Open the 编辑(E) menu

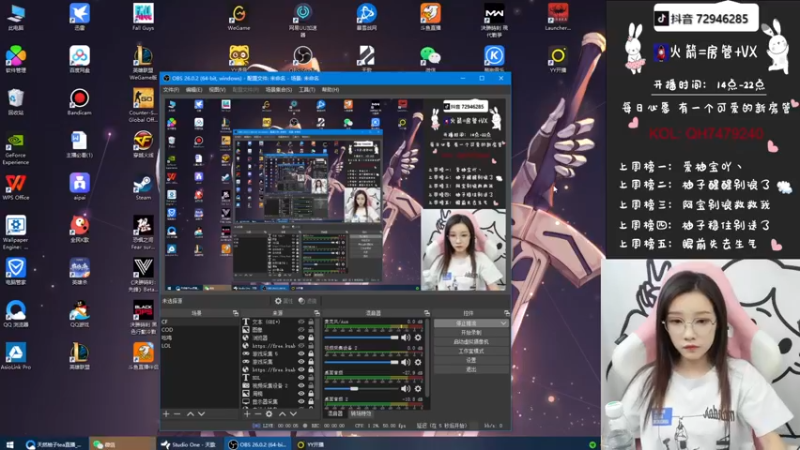point(194,90)
